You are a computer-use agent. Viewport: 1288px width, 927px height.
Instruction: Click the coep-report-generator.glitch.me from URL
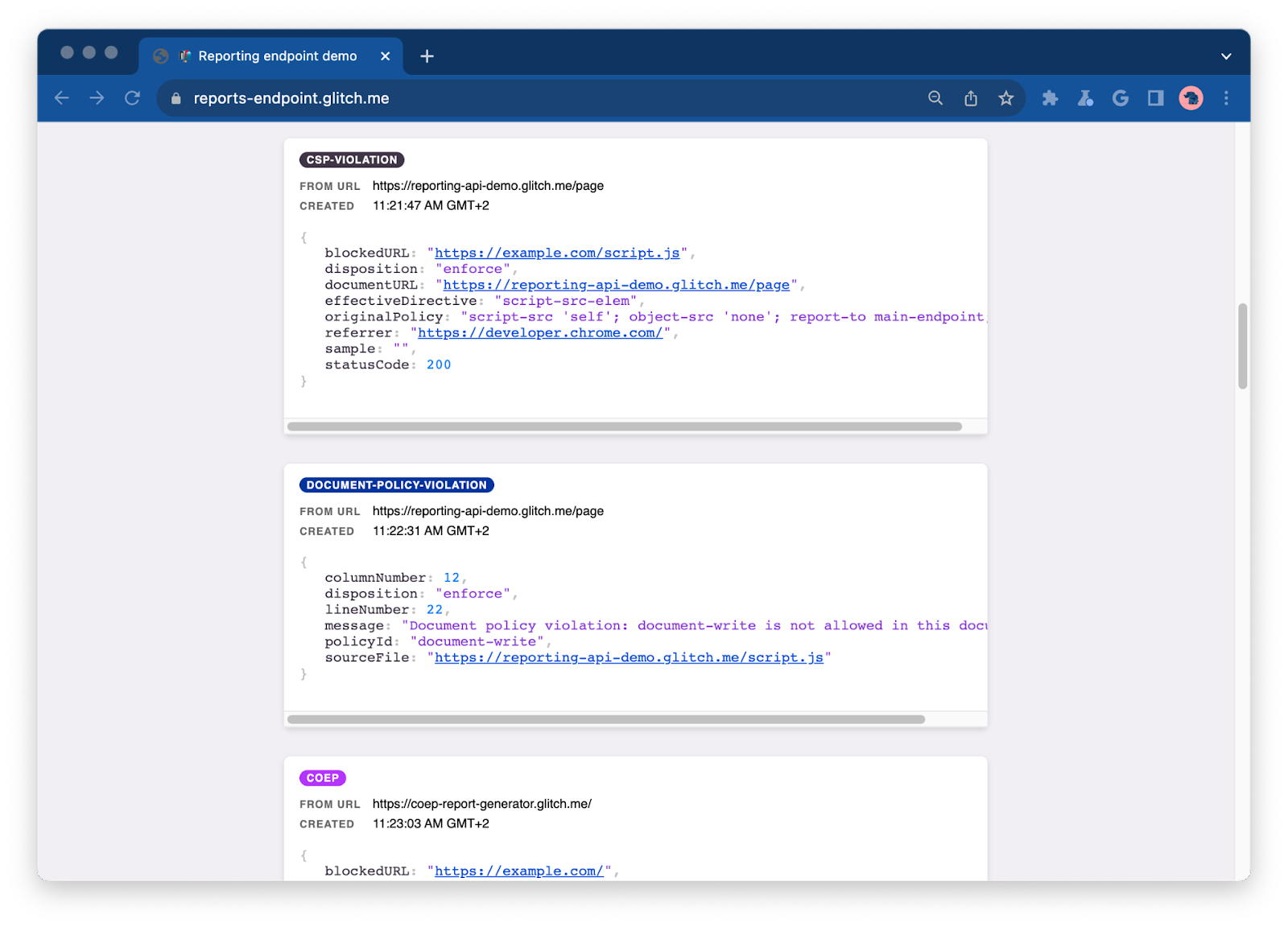coord(481,804)
